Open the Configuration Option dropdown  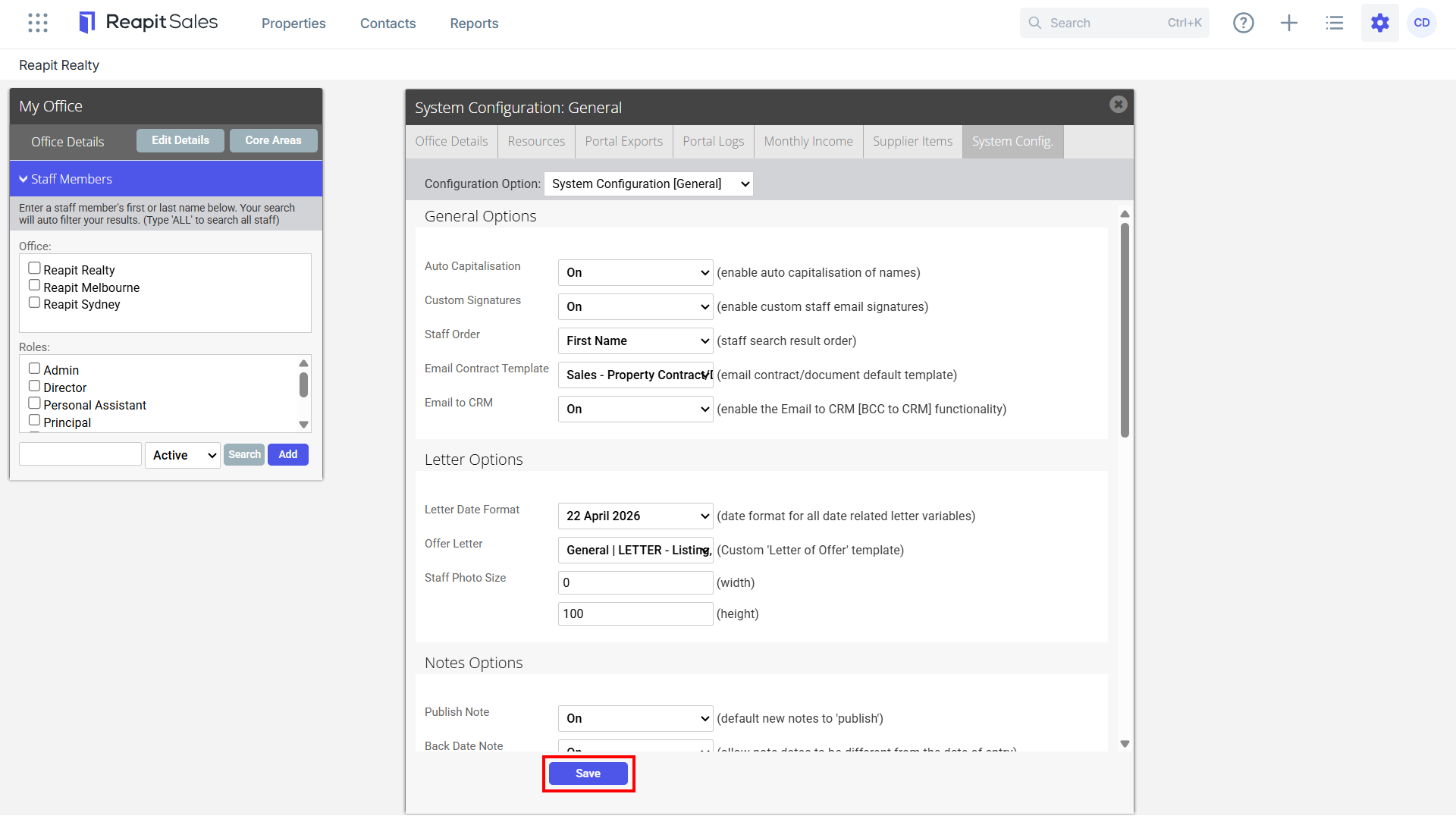pos(649,184)
